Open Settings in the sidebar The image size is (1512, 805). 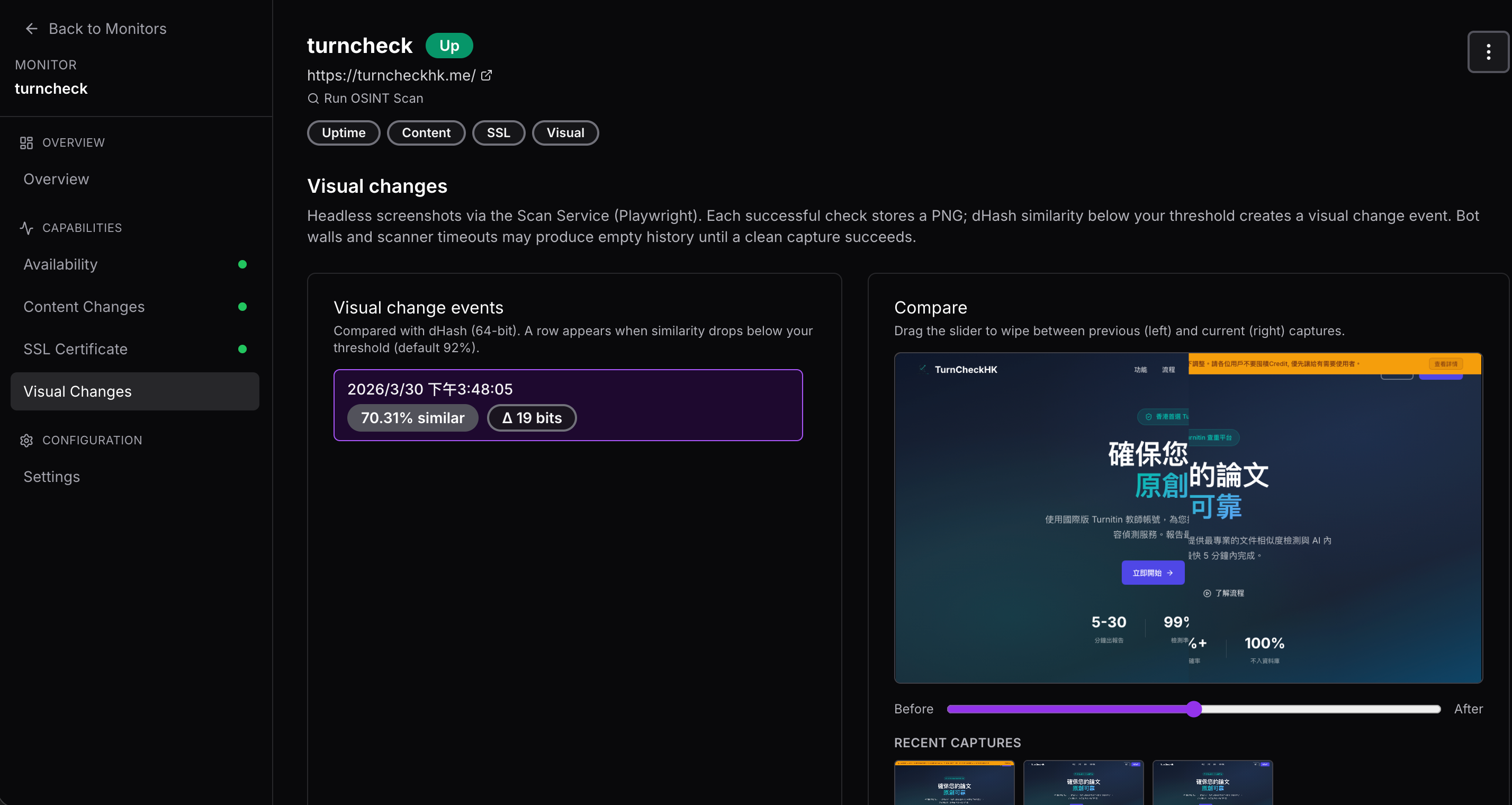pos(52,477)
